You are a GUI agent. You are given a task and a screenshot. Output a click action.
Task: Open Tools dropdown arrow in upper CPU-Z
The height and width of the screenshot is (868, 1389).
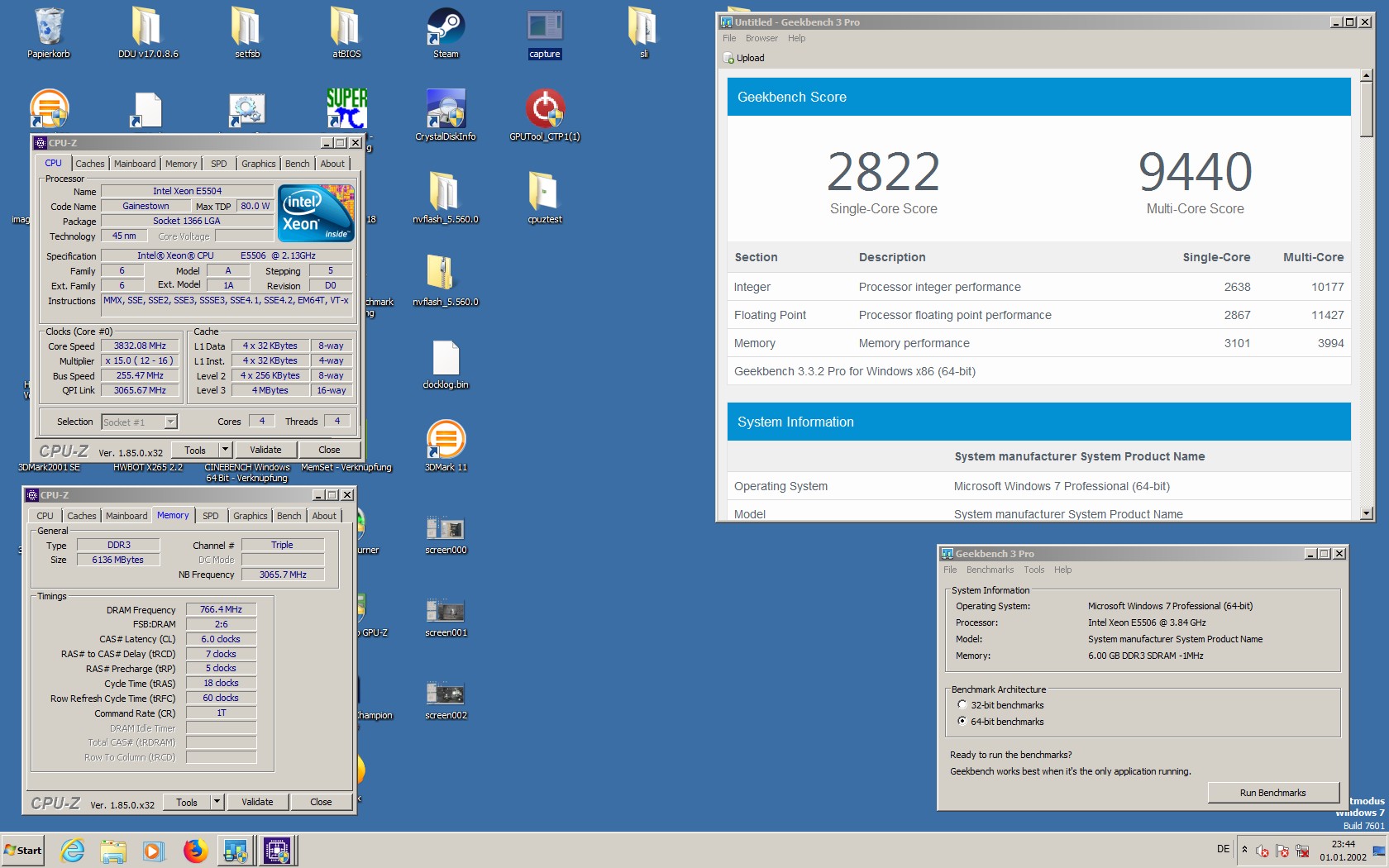click(225, 450)
